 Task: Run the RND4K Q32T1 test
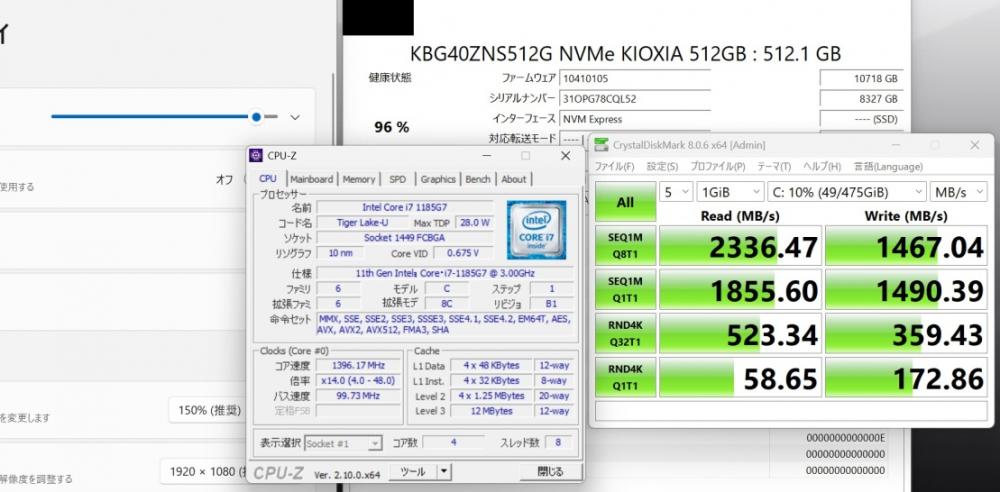point(625,333)
